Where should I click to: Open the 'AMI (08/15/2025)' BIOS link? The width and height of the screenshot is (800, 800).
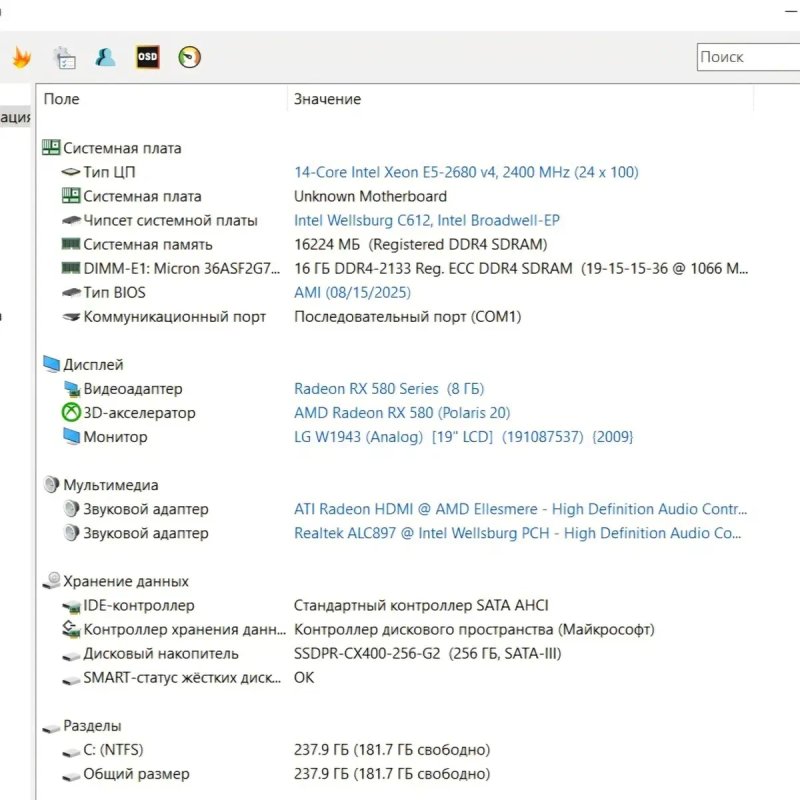pos(352,292)
